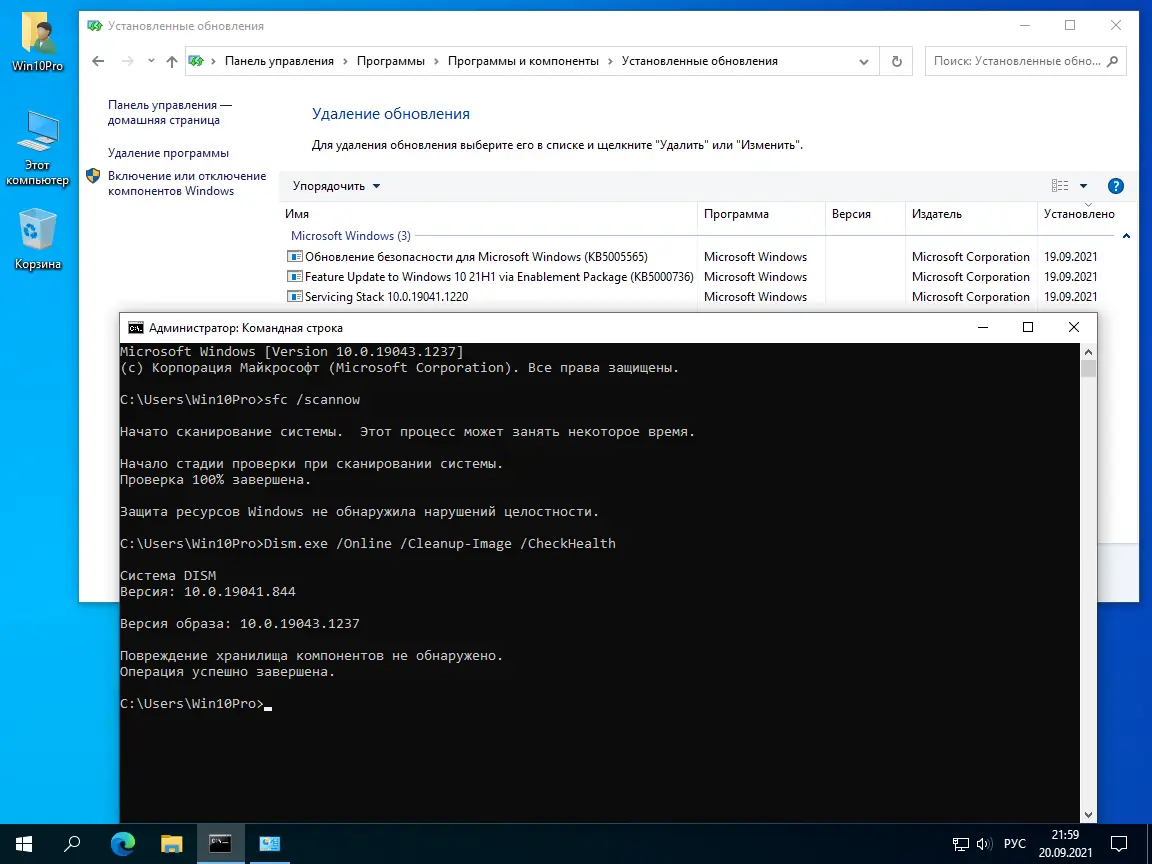The image size is (1152, 864).
Task: Open the view options dropdown arrow
Action: [x=1083, y=186]
